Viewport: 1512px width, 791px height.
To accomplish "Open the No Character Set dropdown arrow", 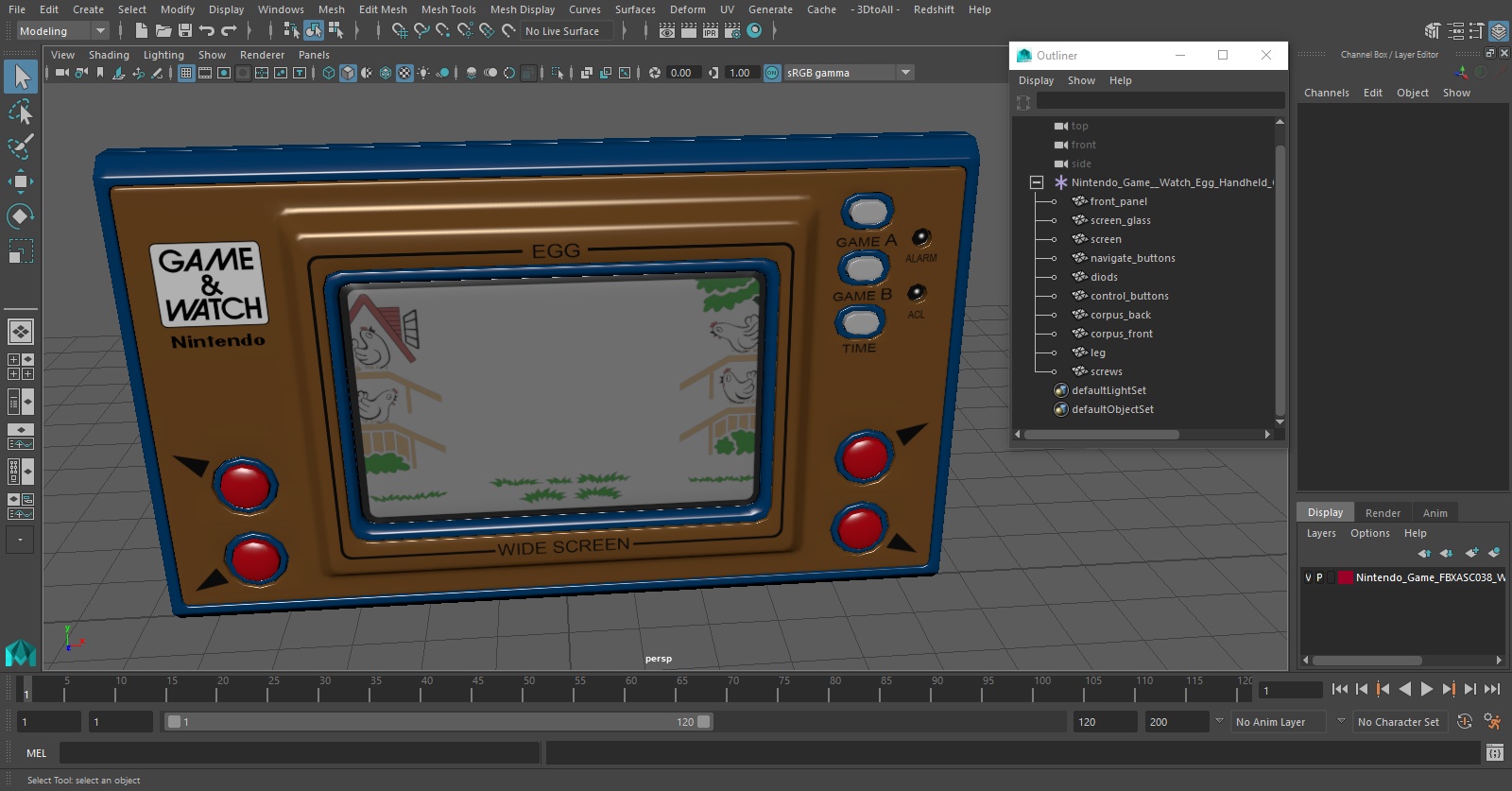I will click(1340, 721).
